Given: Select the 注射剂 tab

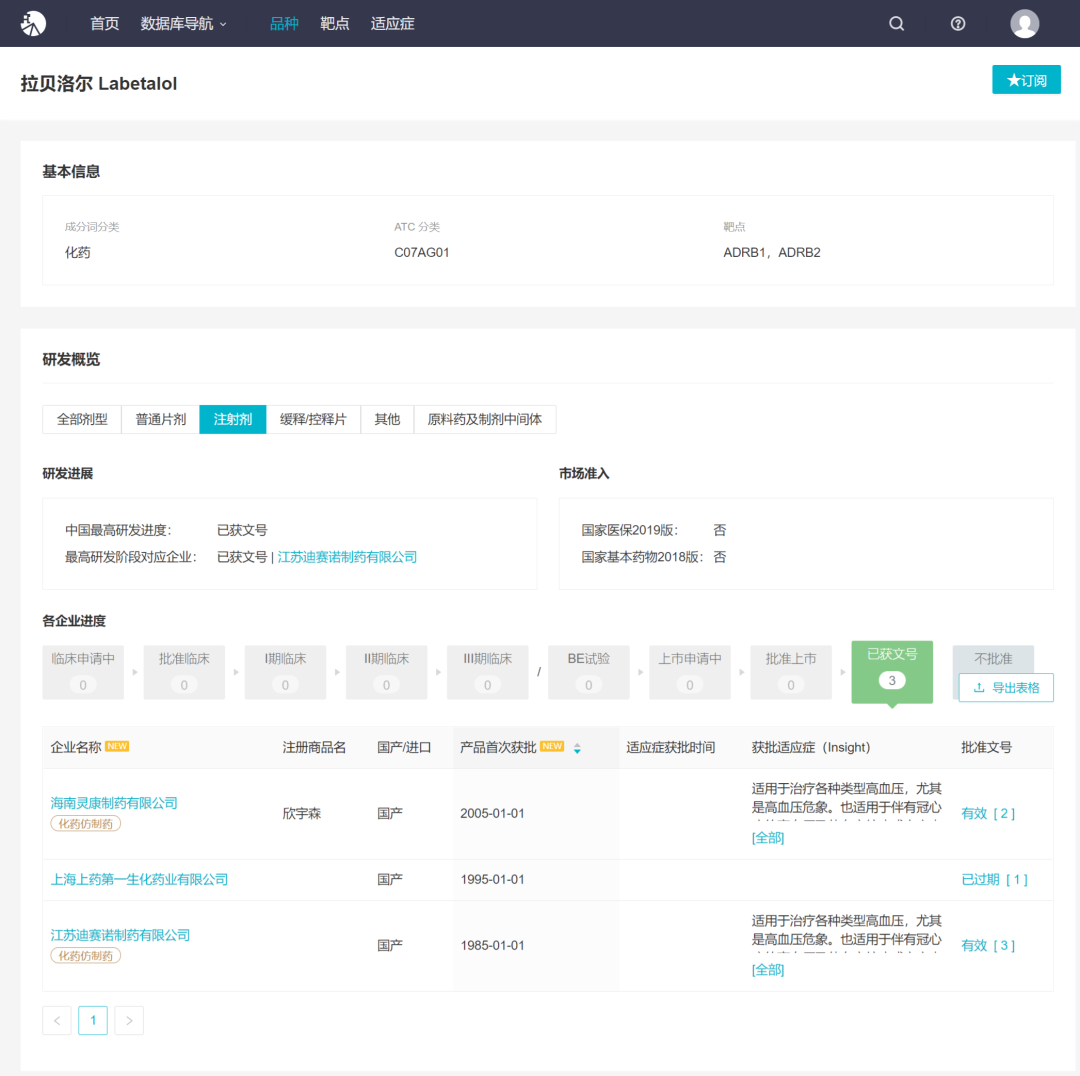Looking at the screenshot, I should click(x=233, y=419).
